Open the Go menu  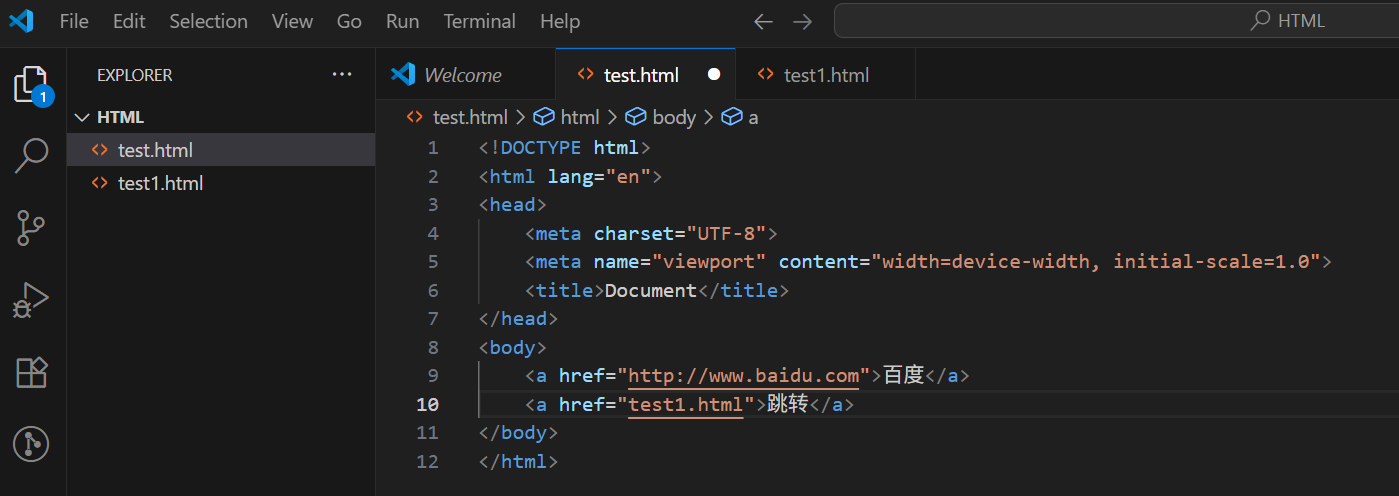click(x=349, y=21)
